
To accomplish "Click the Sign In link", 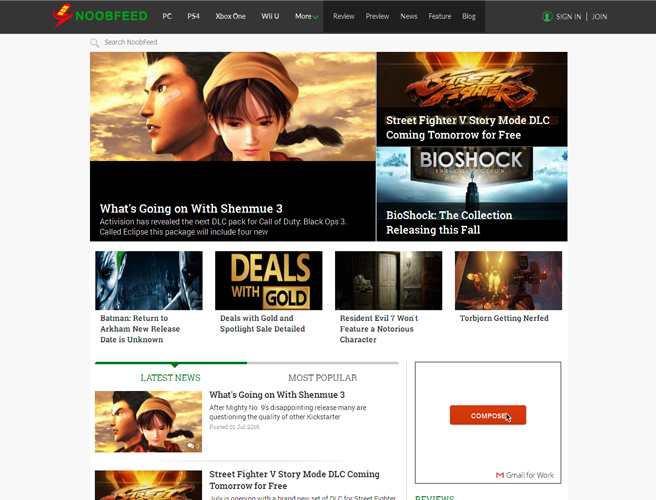I will point(569,17).
